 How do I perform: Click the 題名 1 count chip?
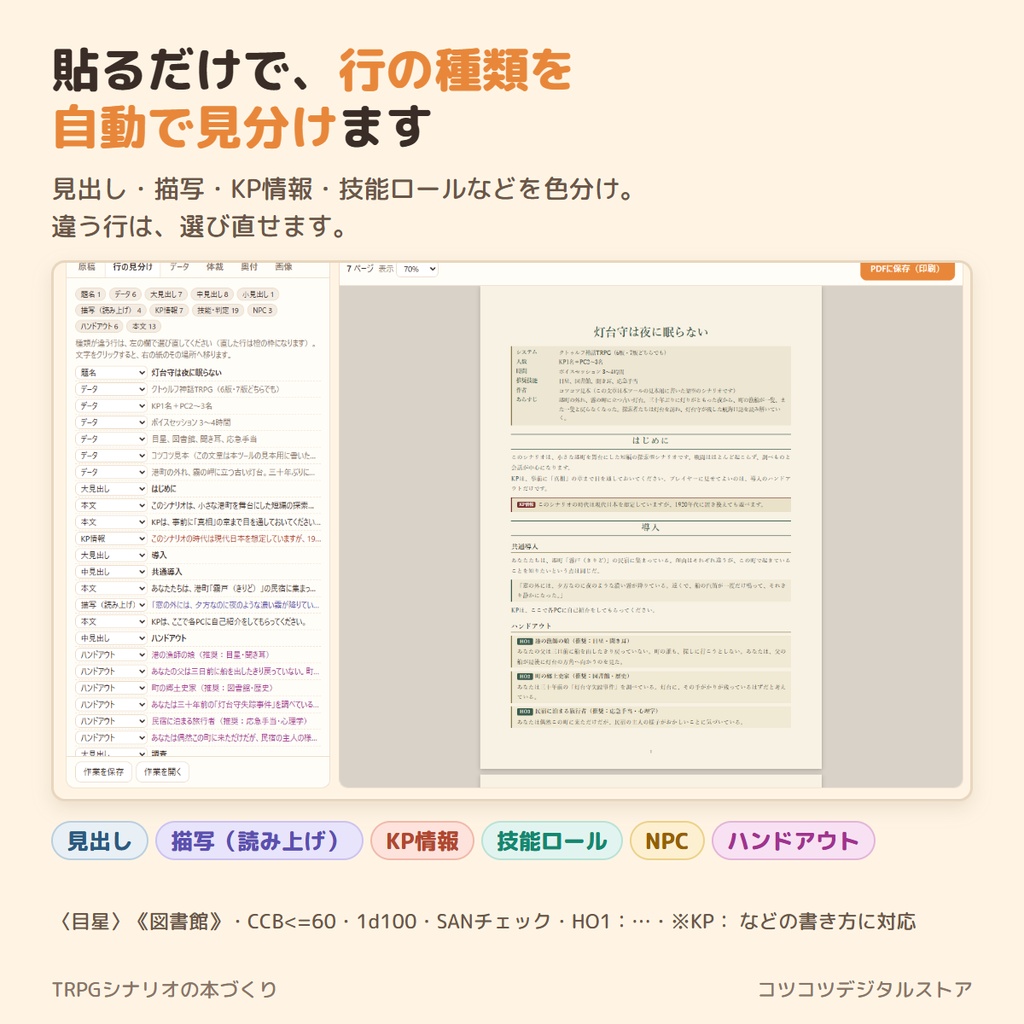click(x=91, y=295)
